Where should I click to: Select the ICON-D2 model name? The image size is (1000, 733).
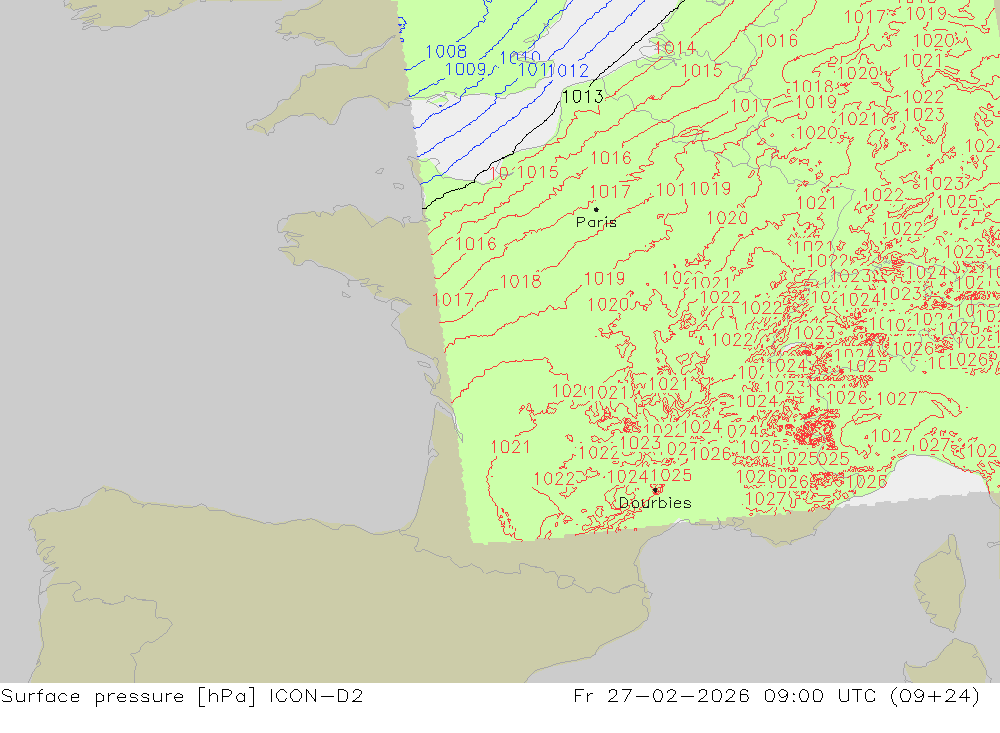pos(316,695)
